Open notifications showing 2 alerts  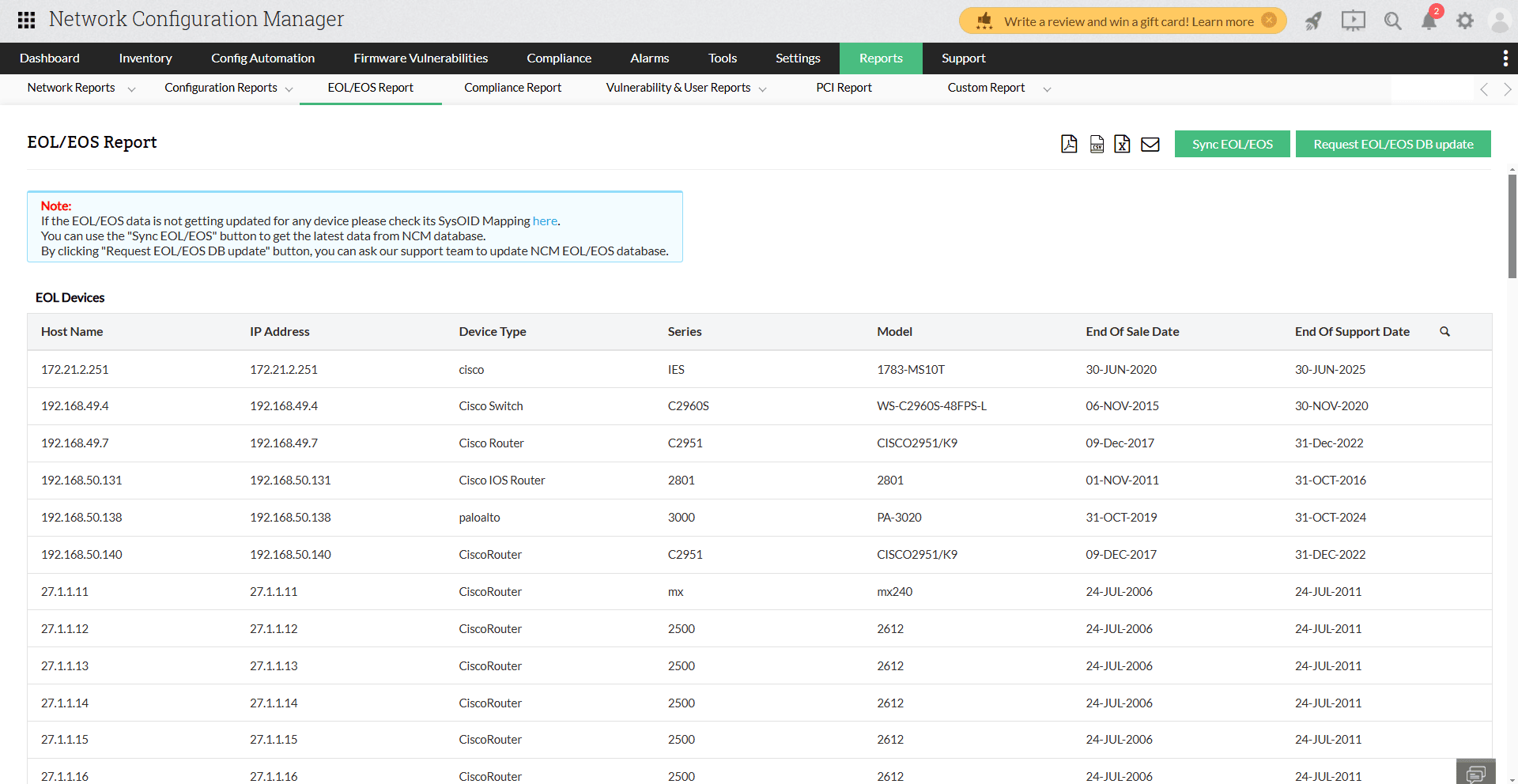pyautogui.click(x=1428, y=21)
